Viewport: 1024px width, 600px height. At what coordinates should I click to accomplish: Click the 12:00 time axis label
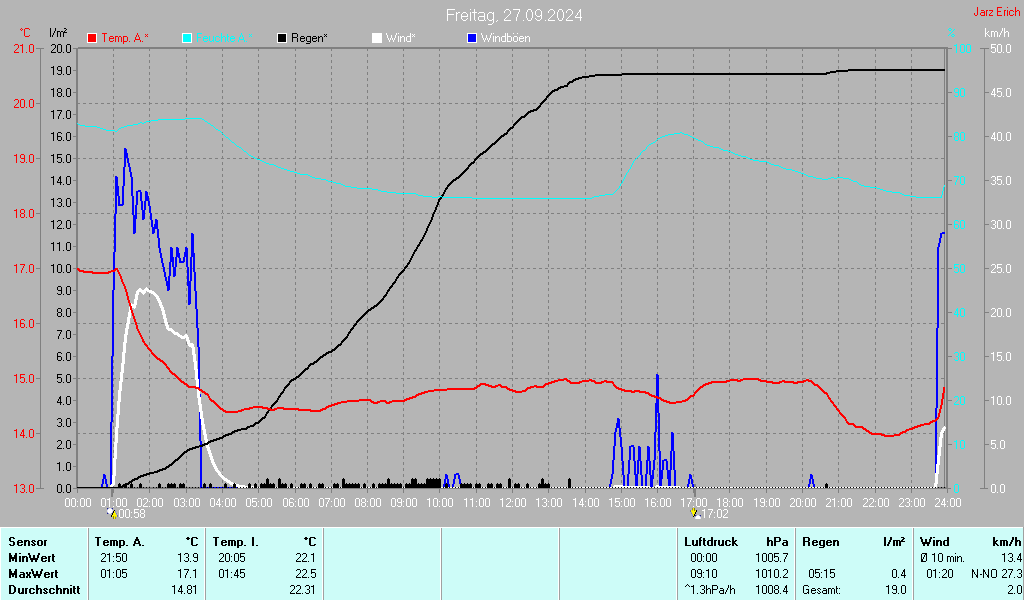[513, 503]
